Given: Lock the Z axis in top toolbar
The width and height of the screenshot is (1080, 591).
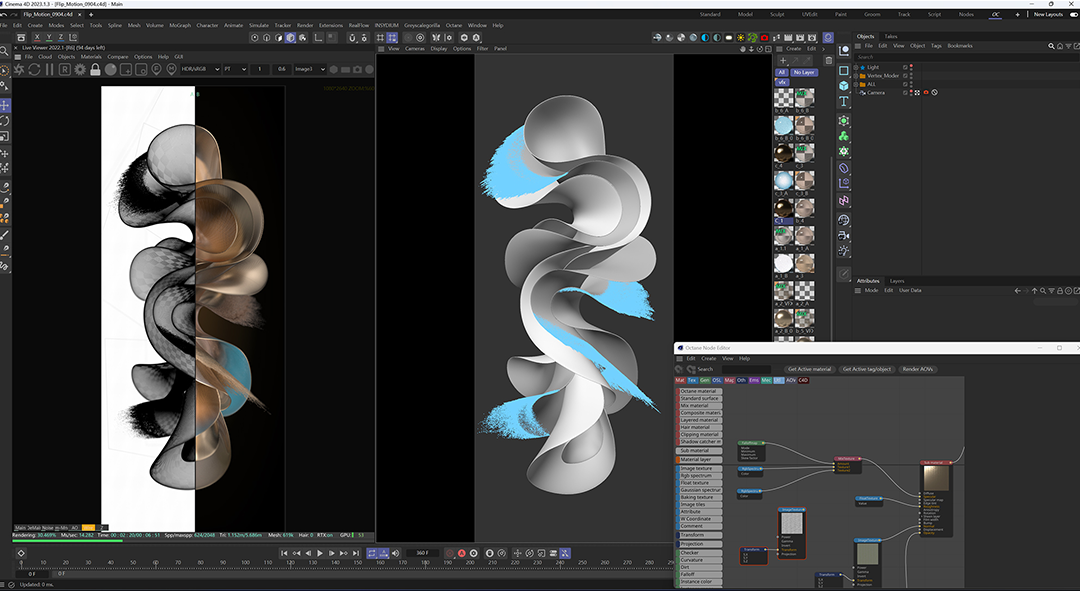Looking at the screenshot, I should 61,37.
